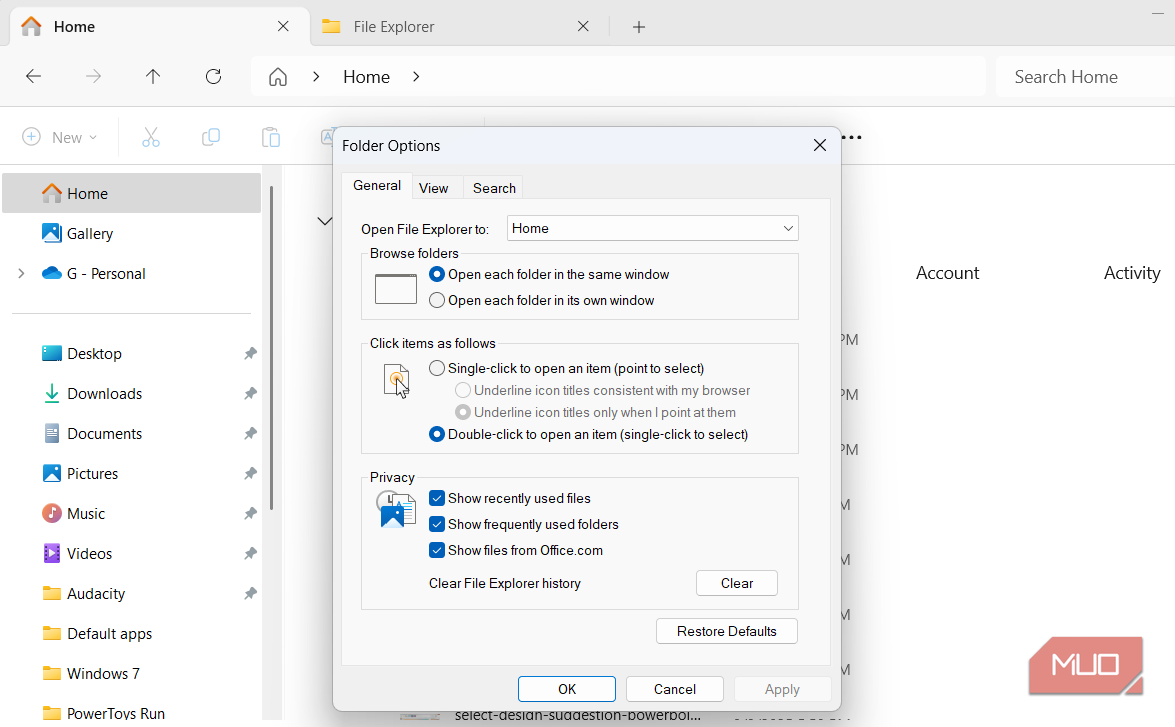Click the Apply button
This screenshot has width=1175, height=727.
[782, 689]
